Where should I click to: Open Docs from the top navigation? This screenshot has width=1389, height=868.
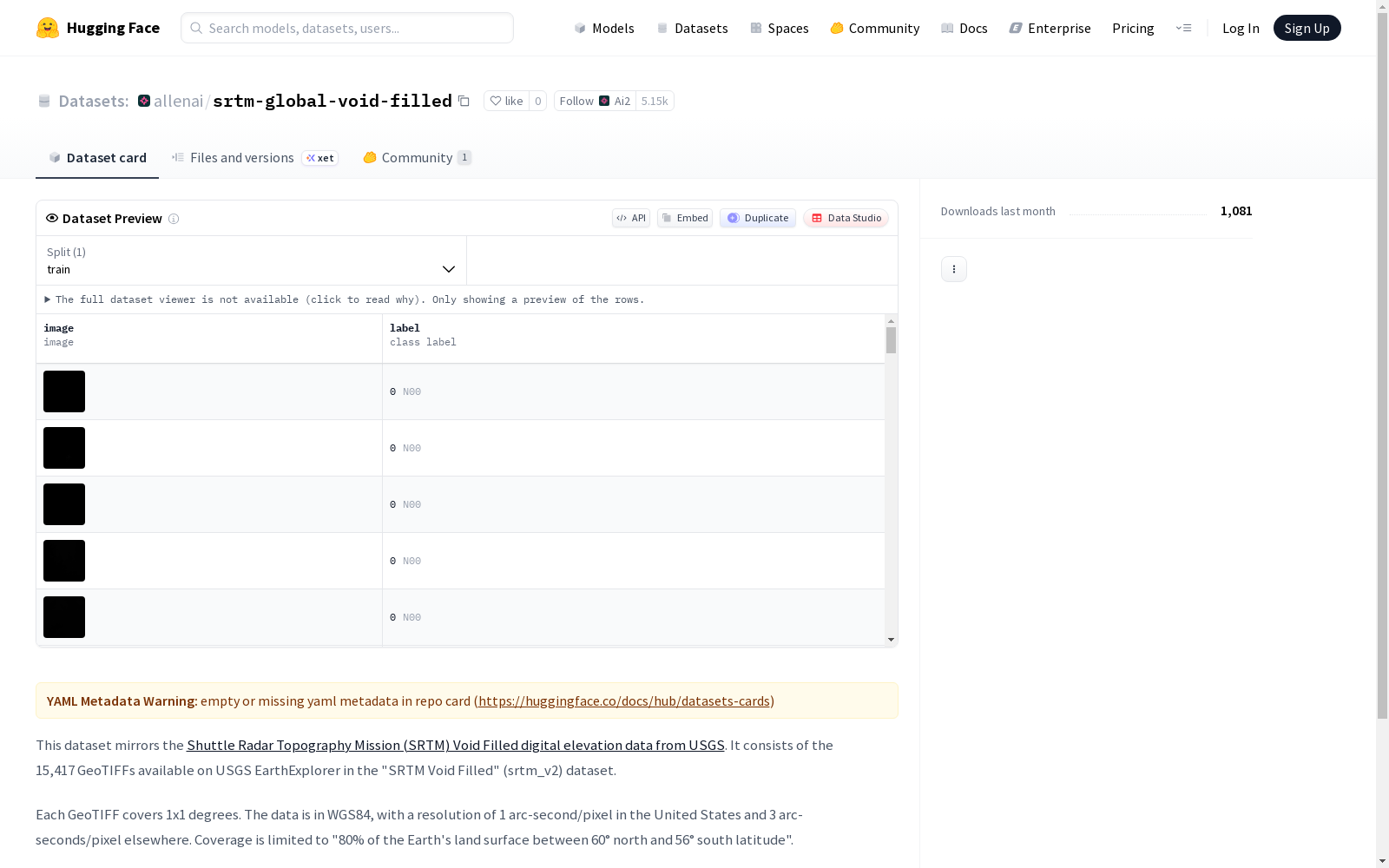(x=964, y=28)
